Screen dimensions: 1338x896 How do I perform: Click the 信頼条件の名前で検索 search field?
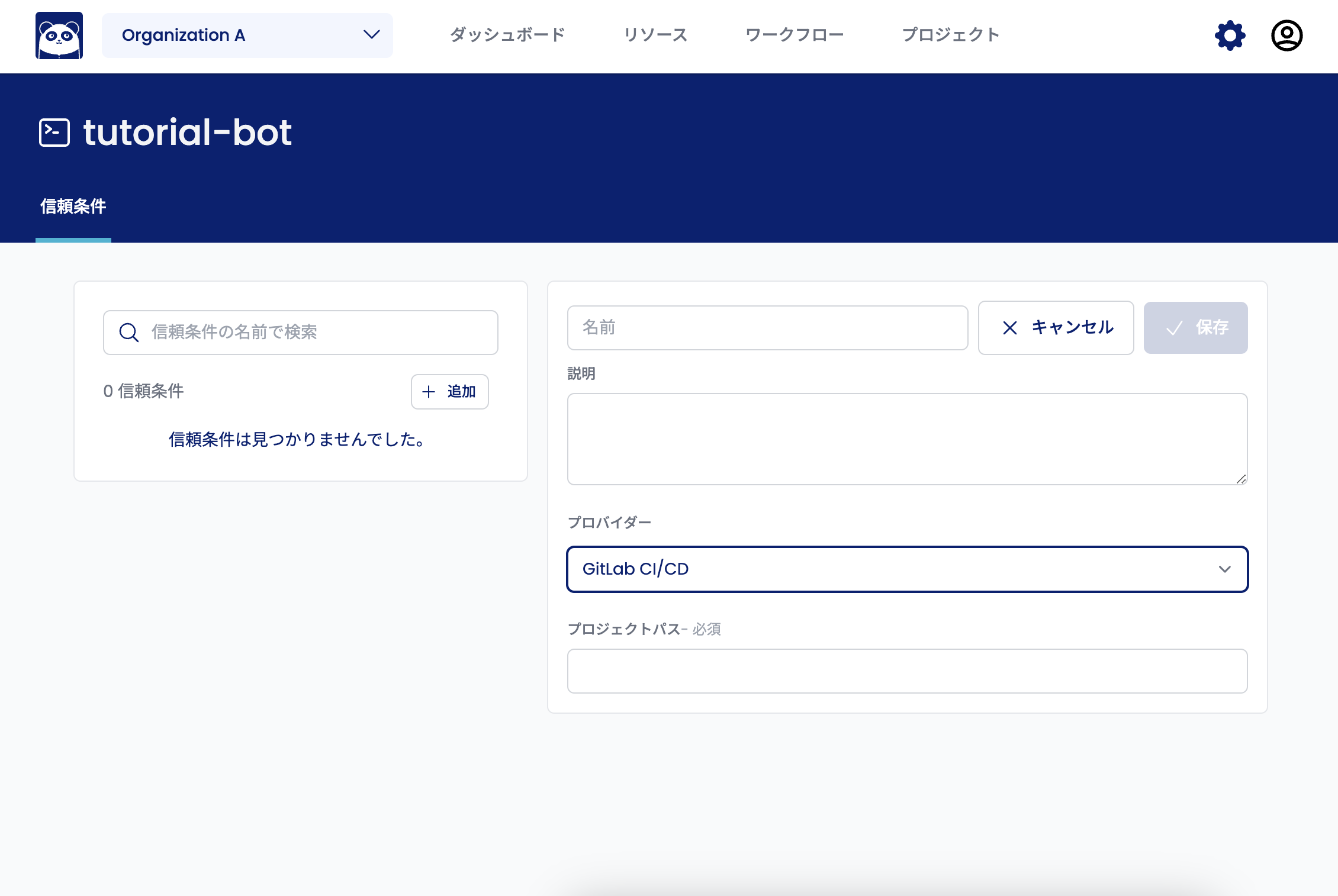(300, 332)
